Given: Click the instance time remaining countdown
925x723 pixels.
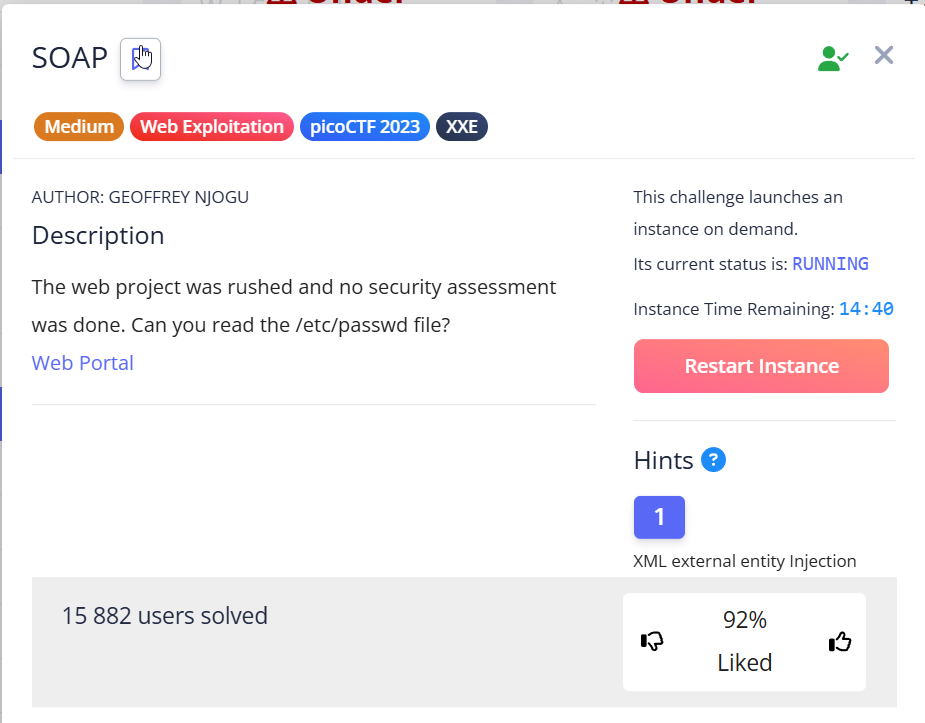Looking at the screenshot, I should pos(866,309).
